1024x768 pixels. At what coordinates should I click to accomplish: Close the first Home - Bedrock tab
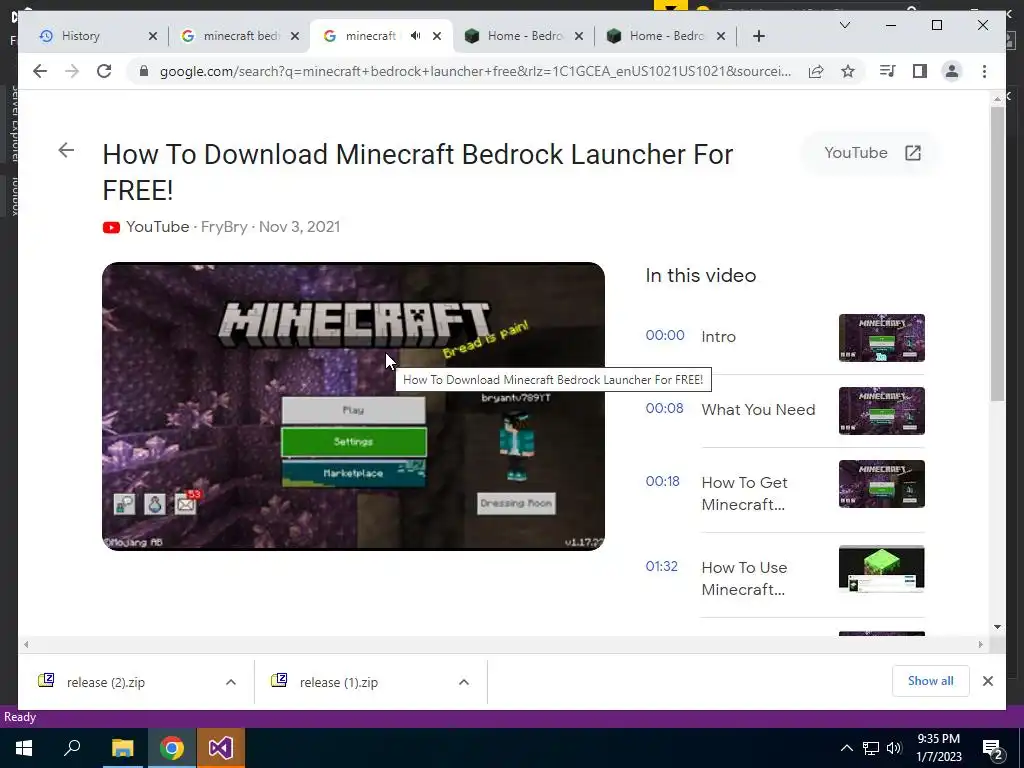tap(579, 36)
